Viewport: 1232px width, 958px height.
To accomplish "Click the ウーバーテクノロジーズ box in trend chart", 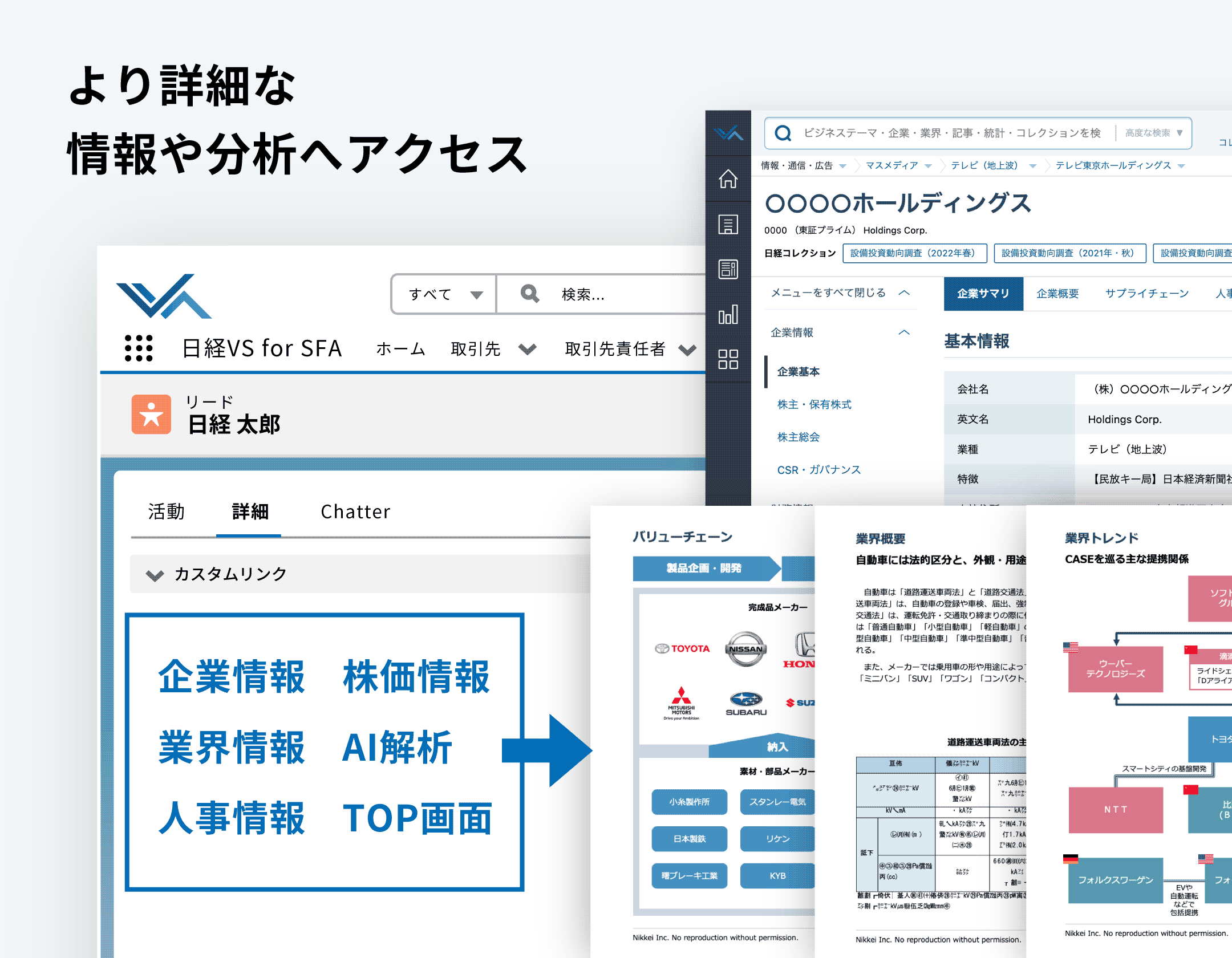I will [1115, 669].
